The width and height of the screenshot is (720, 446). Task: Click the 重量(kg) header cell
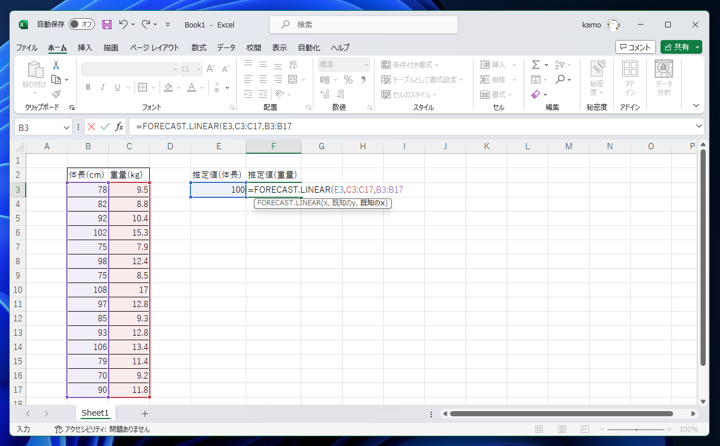point(129,175)
